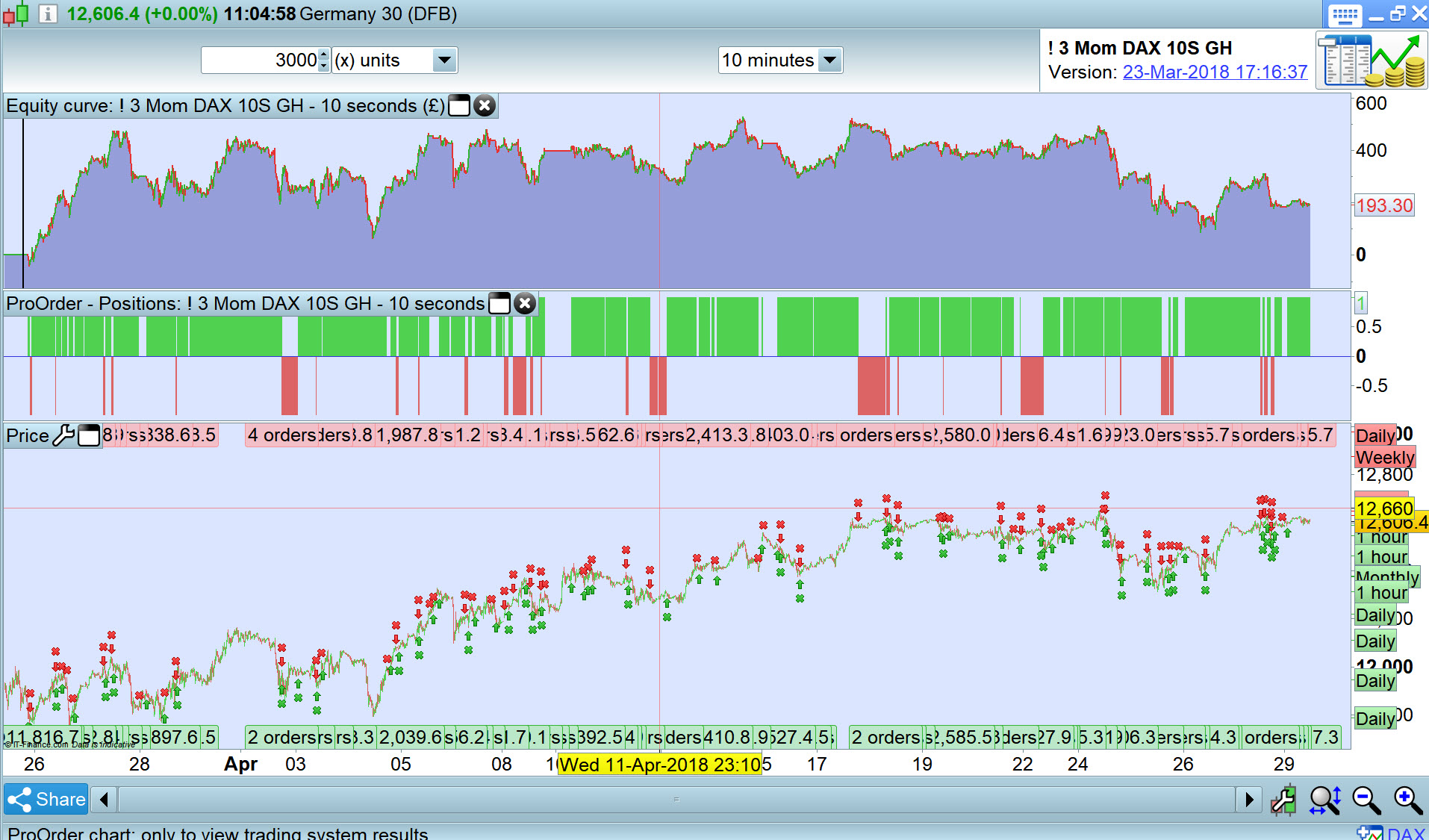Click the 28 date on time axis
This screenshot has width=1429, height=840.
[x=140, y=765]
